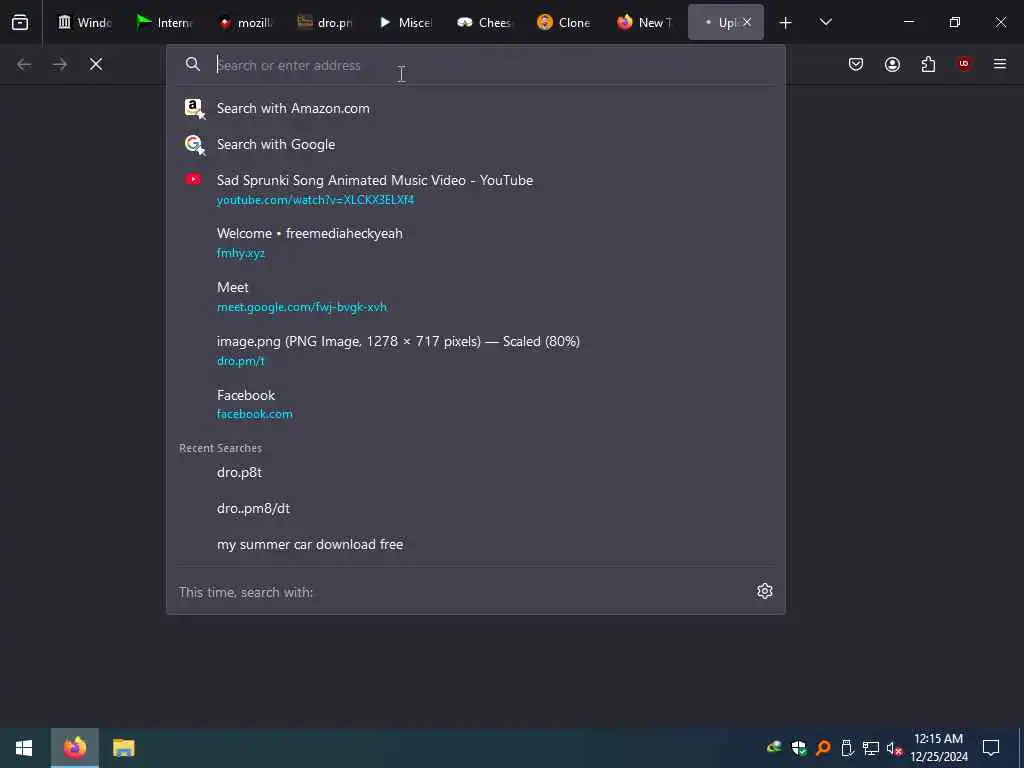Open 'image.png (PNG Image' suggestion
The image size is (1024, 768).
pos(475,351)
